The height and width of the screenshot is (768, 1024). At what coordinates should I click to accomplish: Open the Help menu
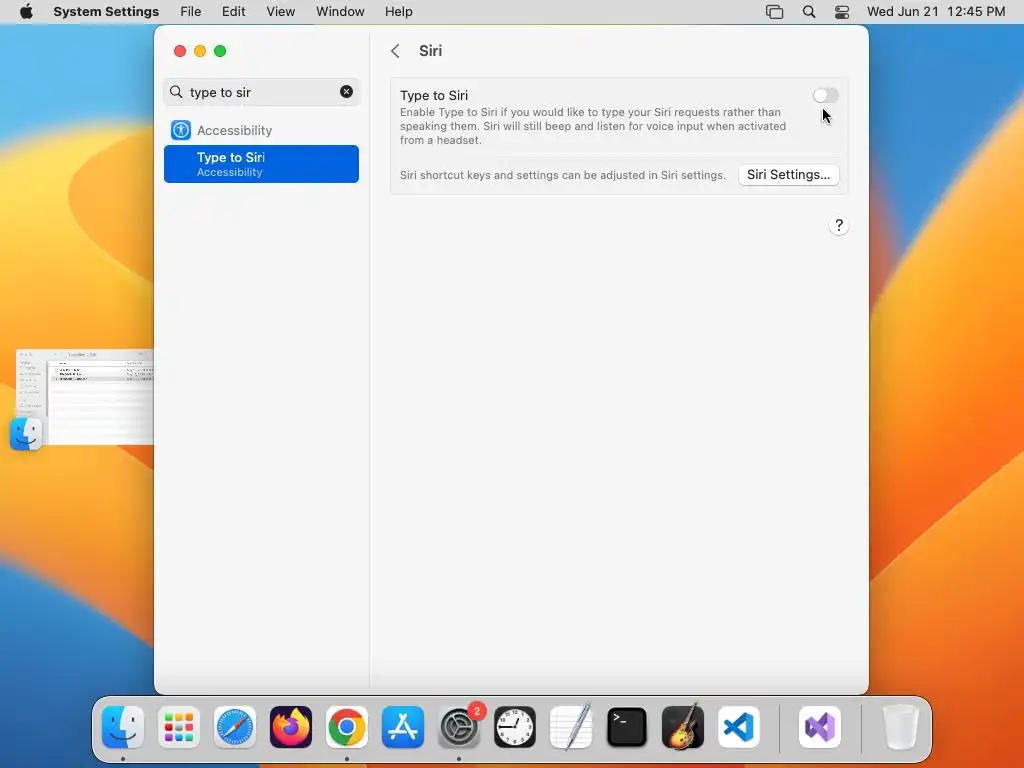[x=398, y=12]
